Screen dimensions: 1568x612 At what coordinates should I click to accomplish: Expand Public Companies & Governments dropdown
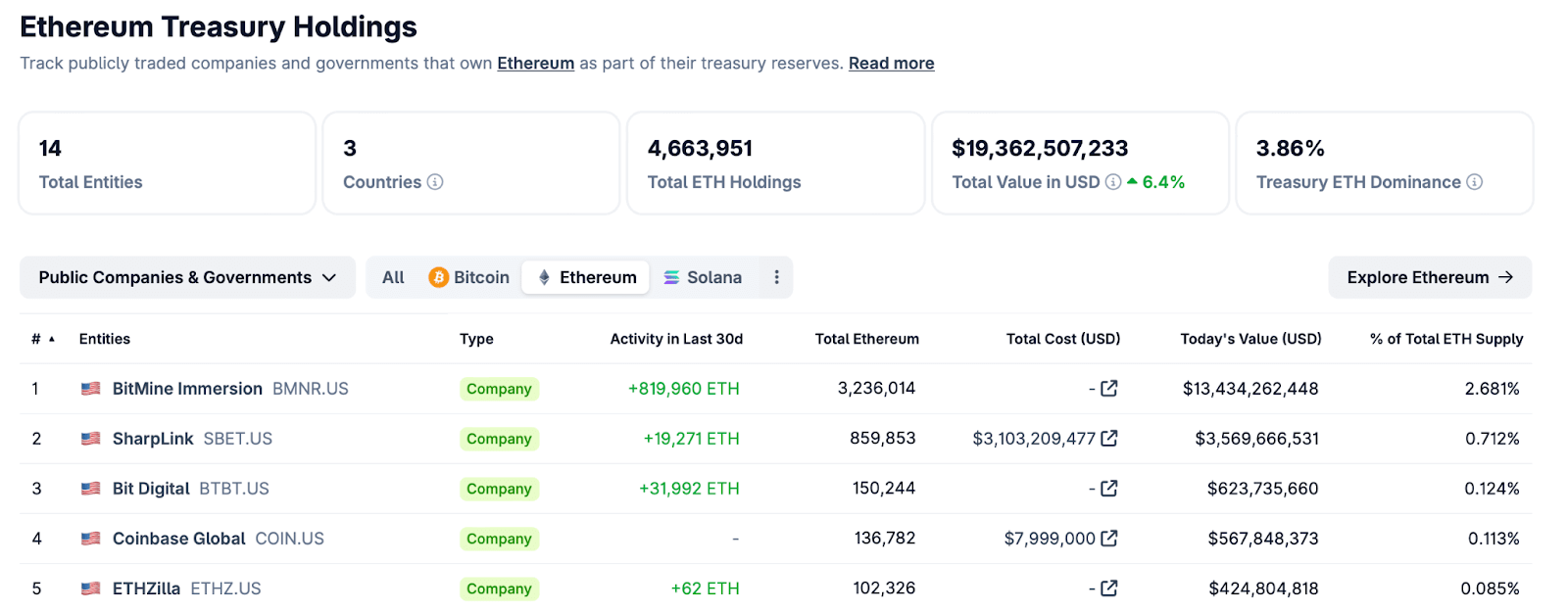point(187,277)
